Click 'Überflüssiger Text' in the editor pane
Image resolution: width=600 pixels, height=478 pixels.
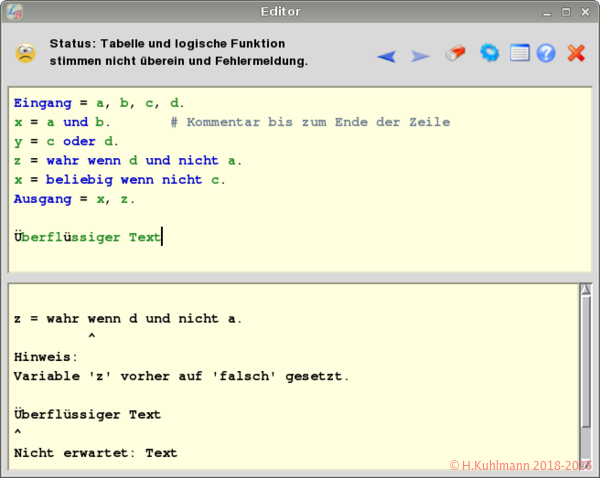87,237
